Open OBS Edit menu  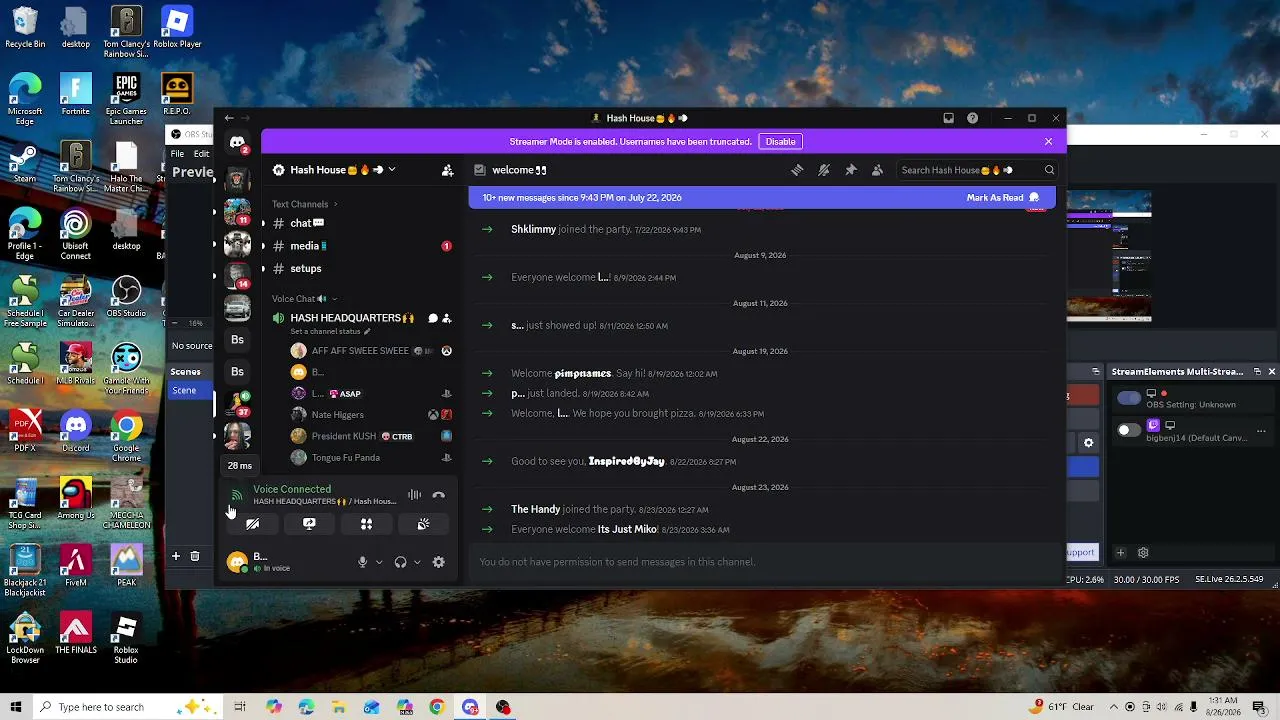pos(202,154)
